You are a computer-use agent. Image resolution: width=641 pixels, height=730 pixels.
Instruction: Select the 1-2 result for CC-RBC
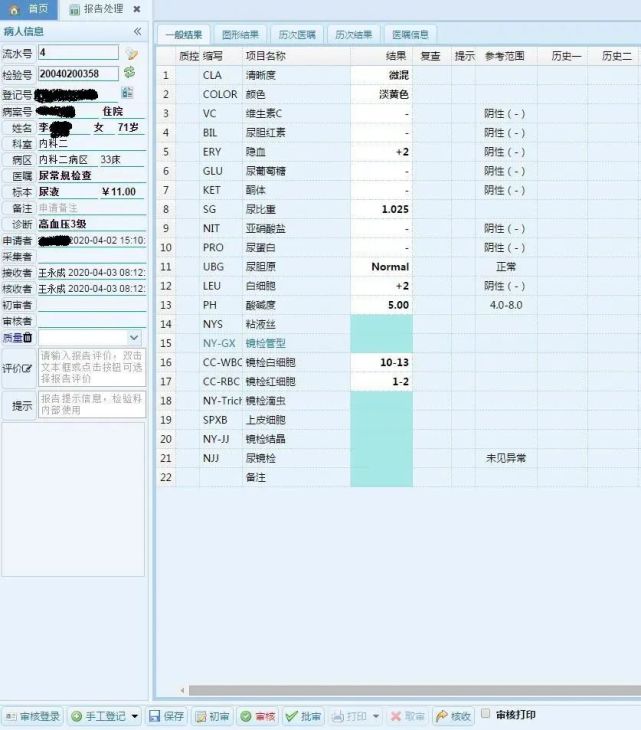point(381,382)
